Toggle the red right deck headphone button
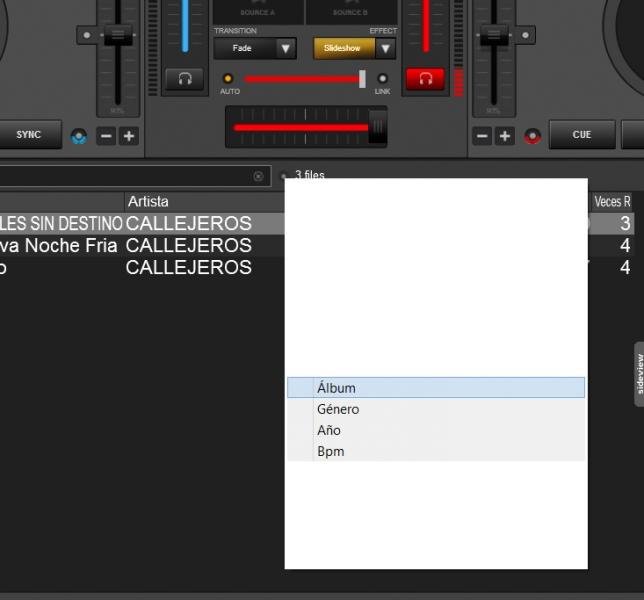Viewport: 644px width, 600px height. tap(425, 80)
